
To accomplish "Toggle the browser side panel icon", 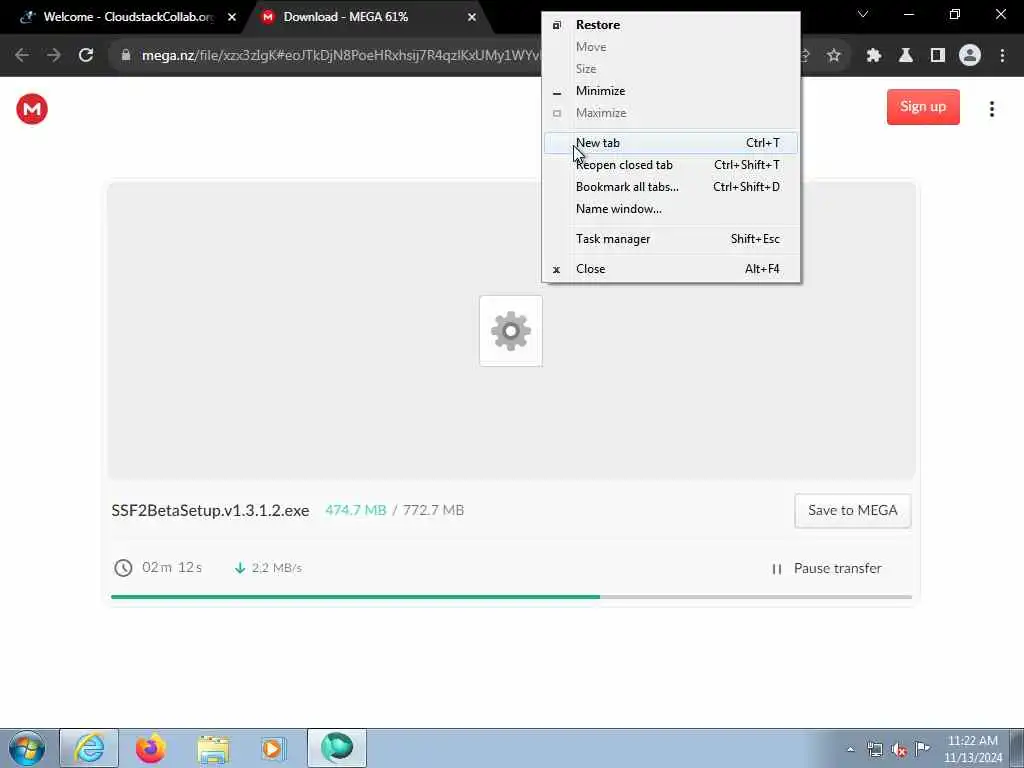I will click(937, 56).
